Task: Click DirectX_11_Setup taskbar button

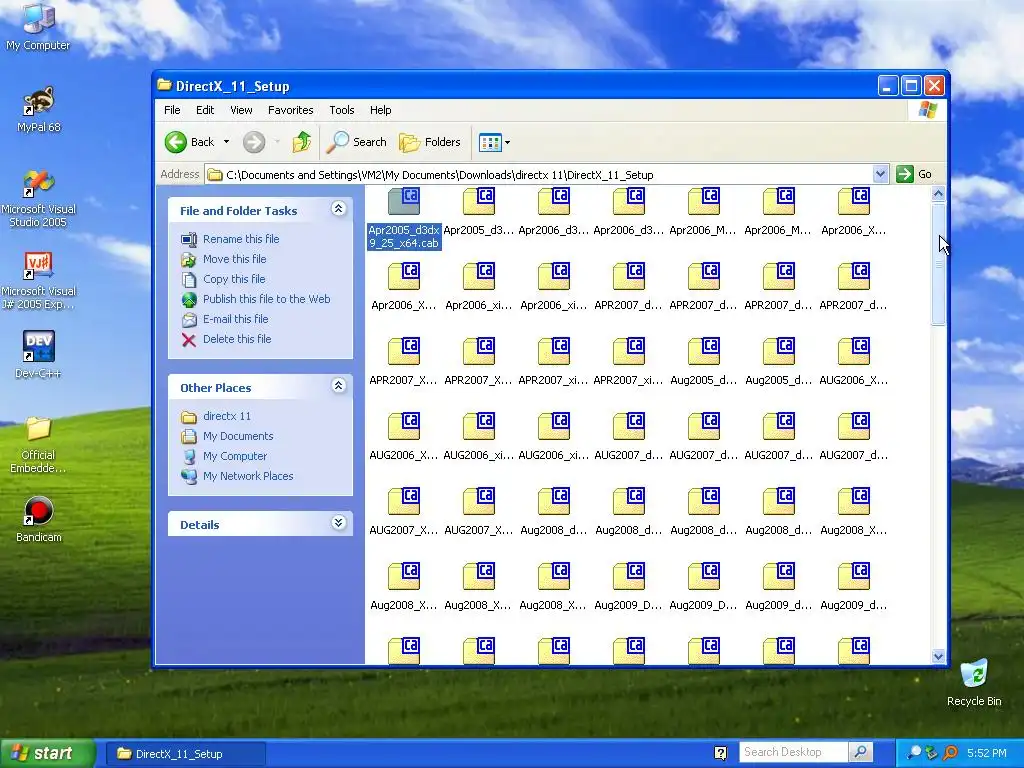Action: [185, 754]
